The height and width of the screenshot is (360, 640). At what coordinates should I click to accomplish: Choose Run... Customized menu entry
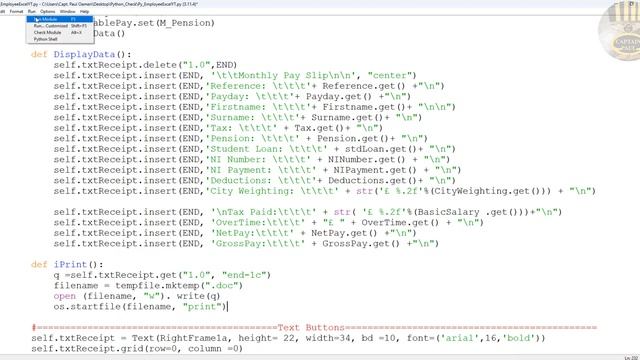(x=60, y=26)
